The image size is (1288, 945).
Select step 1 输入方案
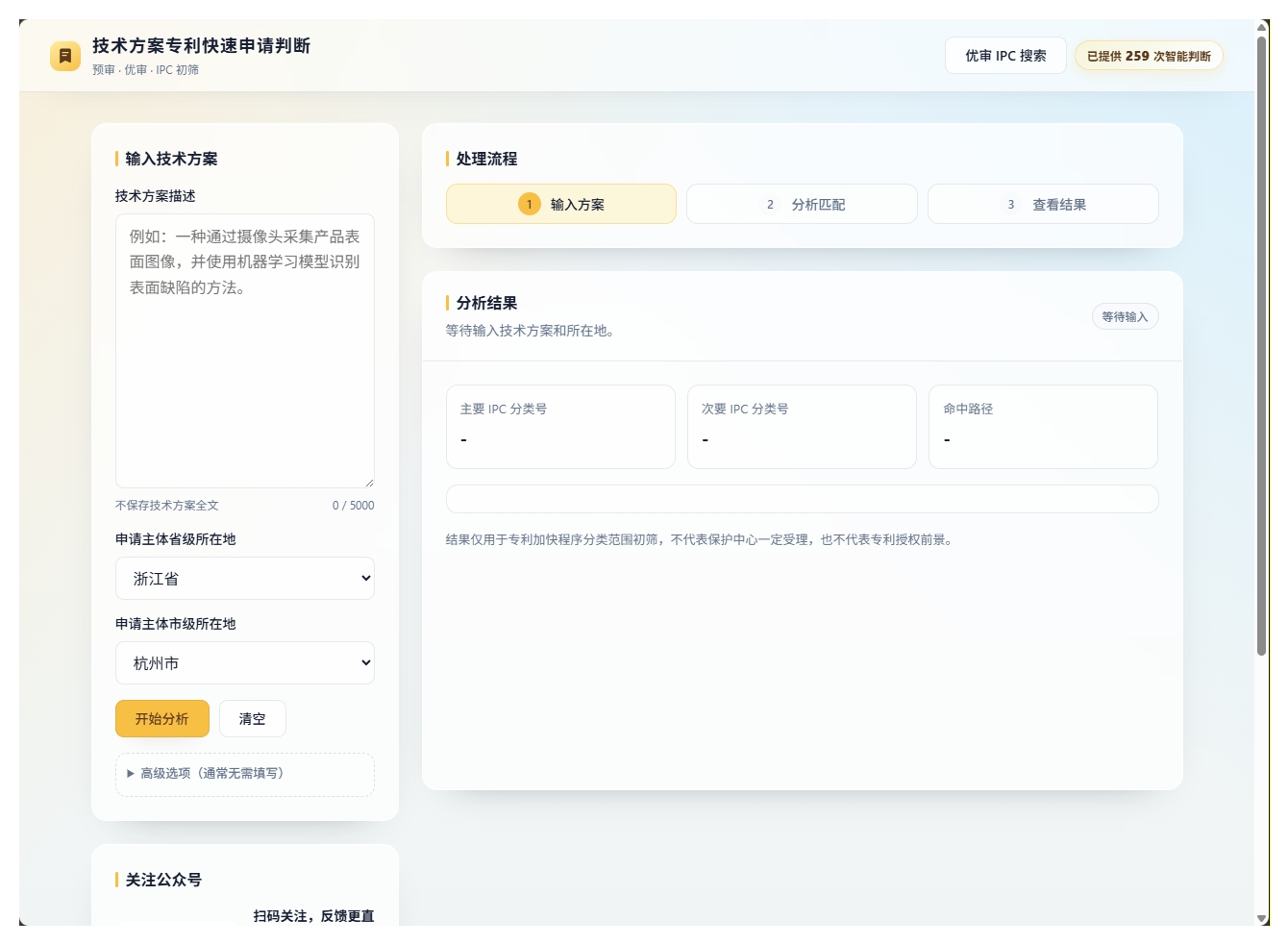(561, 204)
